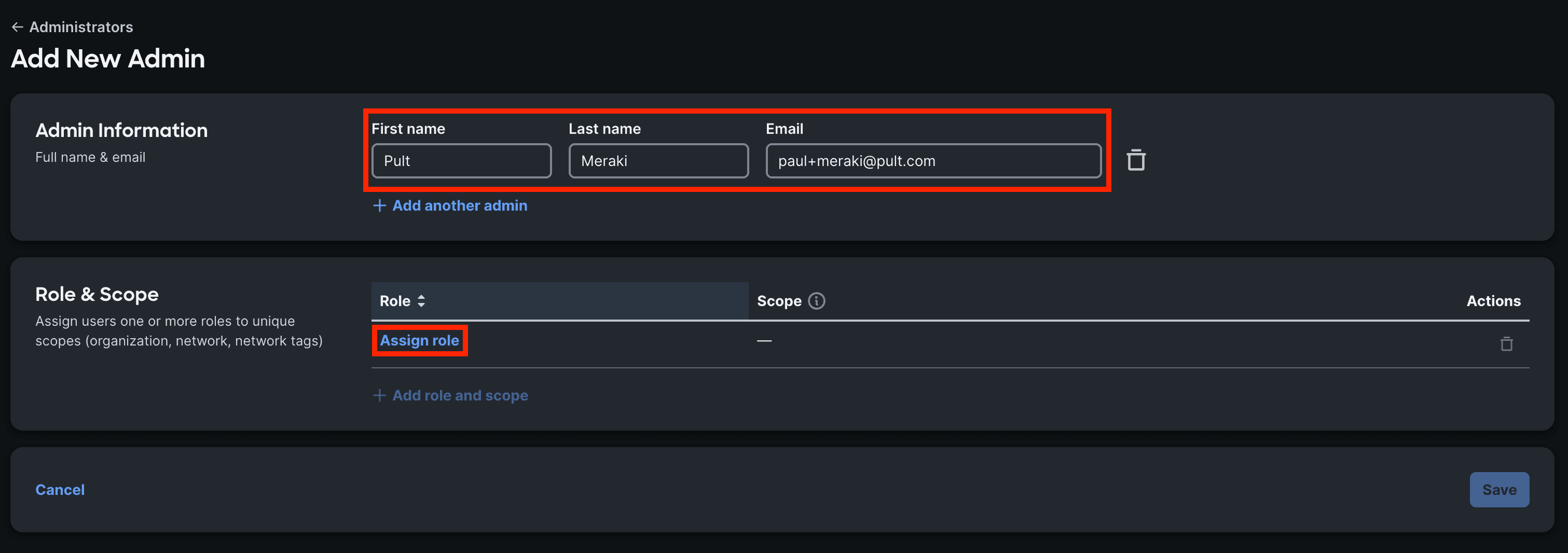Viewport: 1568px width, 553px height.
Task: Focus the First name field containing Pult
Action: [461, 161]
